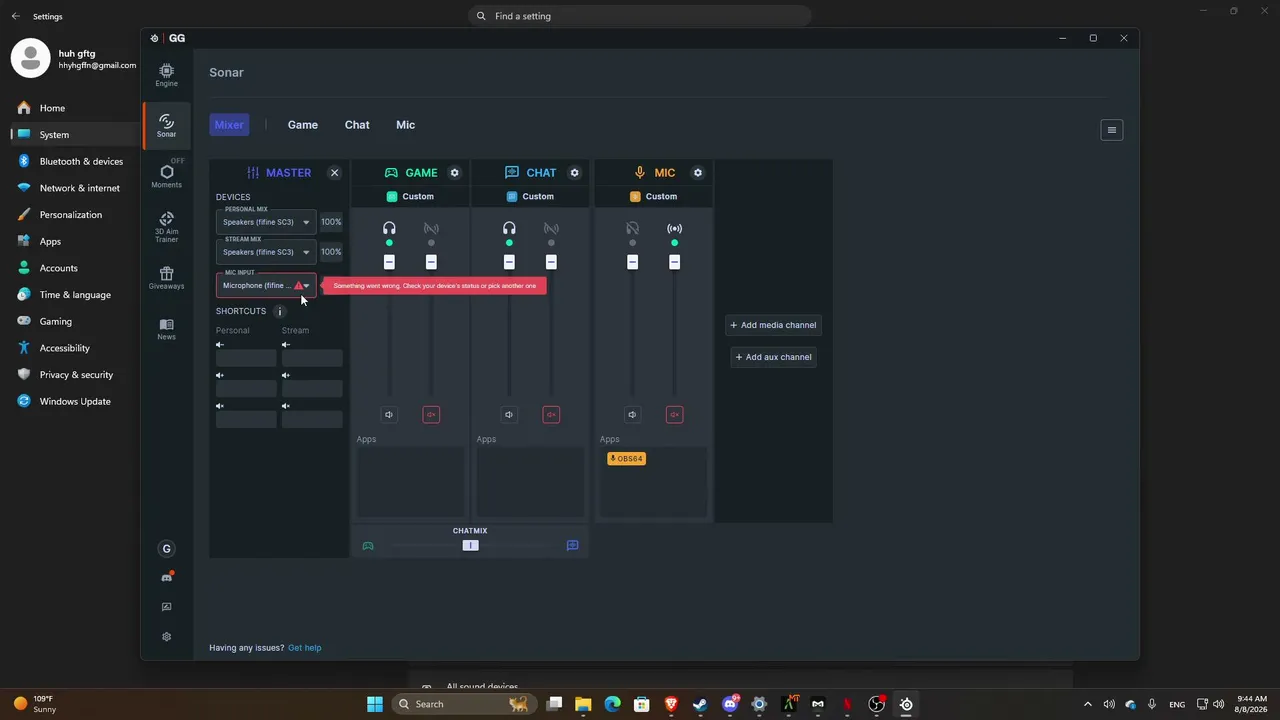Select the OBS64 app chip

(626, 459)
